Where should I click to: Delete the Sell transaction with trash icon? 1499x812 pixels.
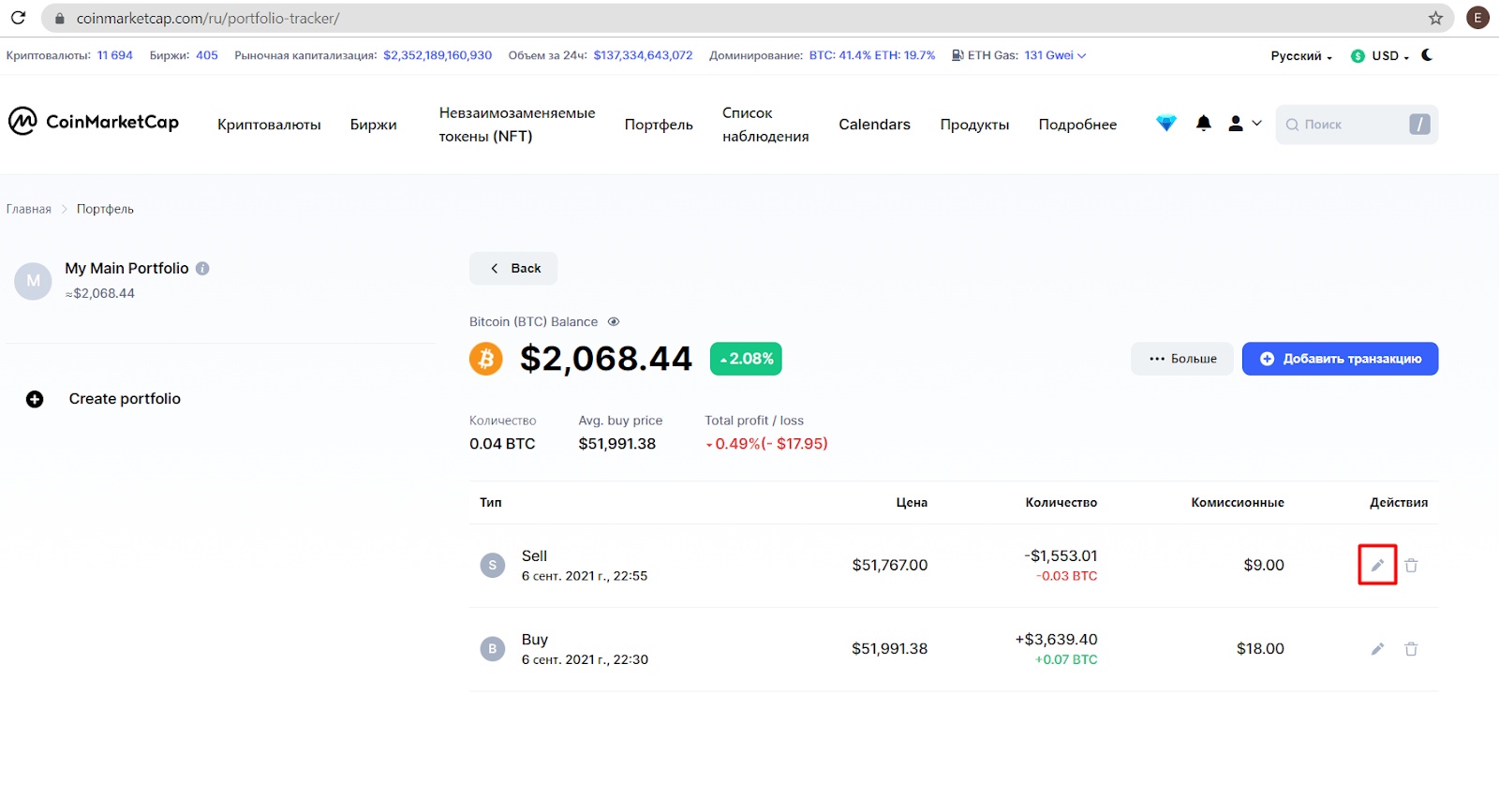[x=1411, y=565]
